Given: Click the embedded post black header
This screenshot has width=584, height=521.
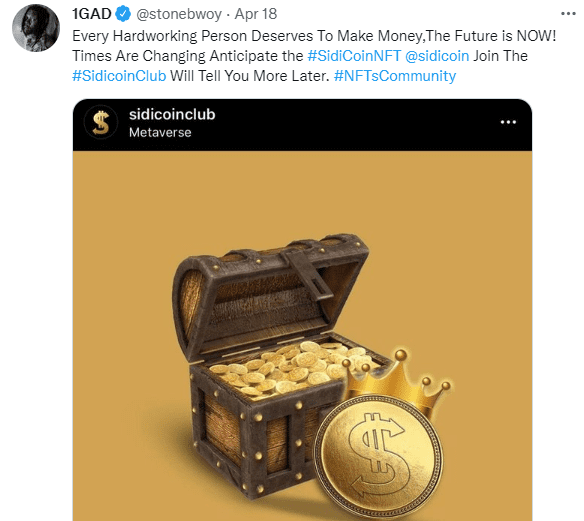Looking at the screenshot, I should point(302,125).
